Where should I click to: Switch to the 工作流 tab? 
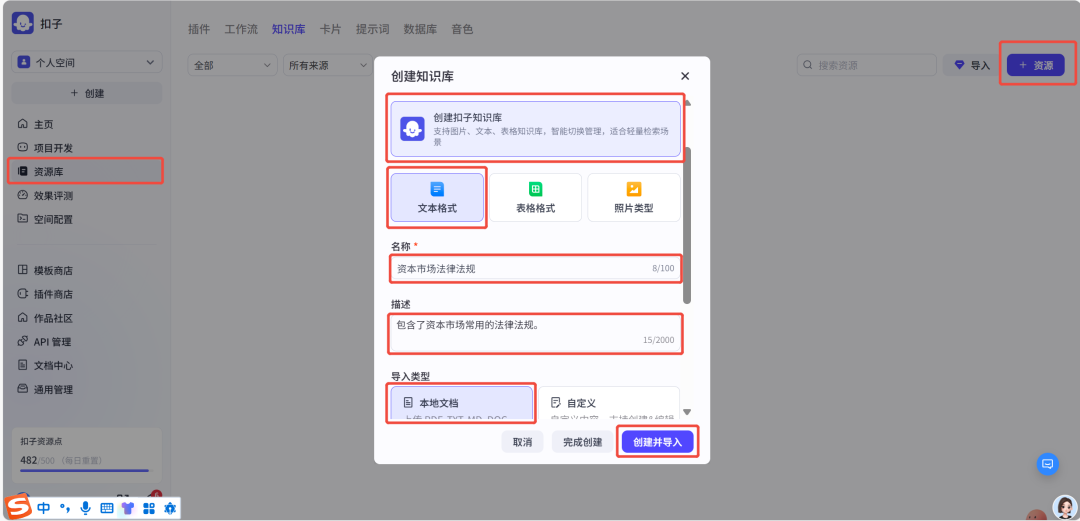(241, 29)
